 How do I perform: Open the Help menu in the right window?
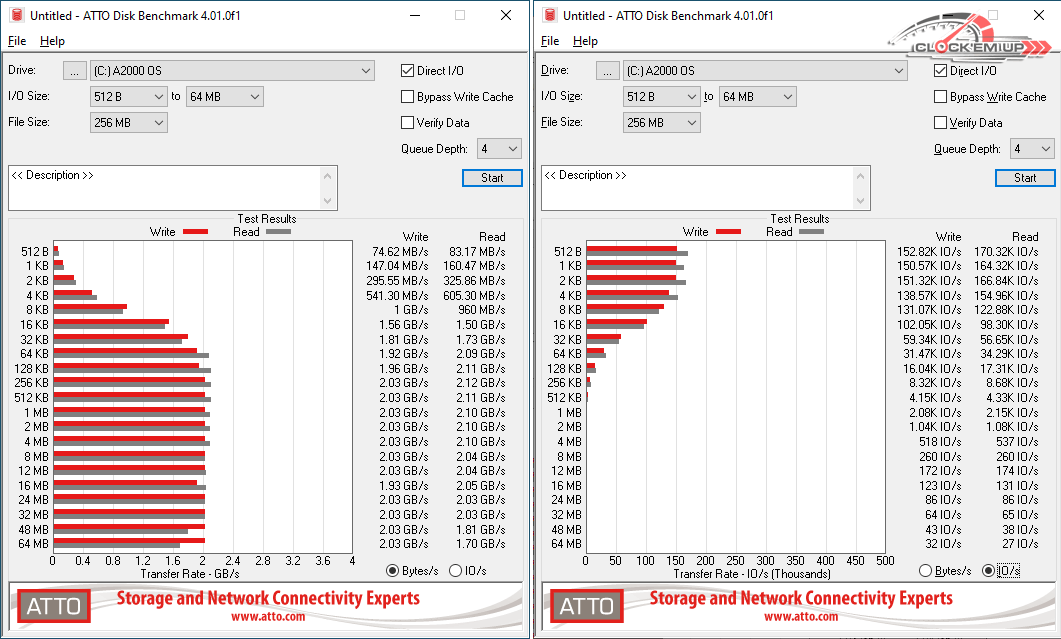coord(585,41)
